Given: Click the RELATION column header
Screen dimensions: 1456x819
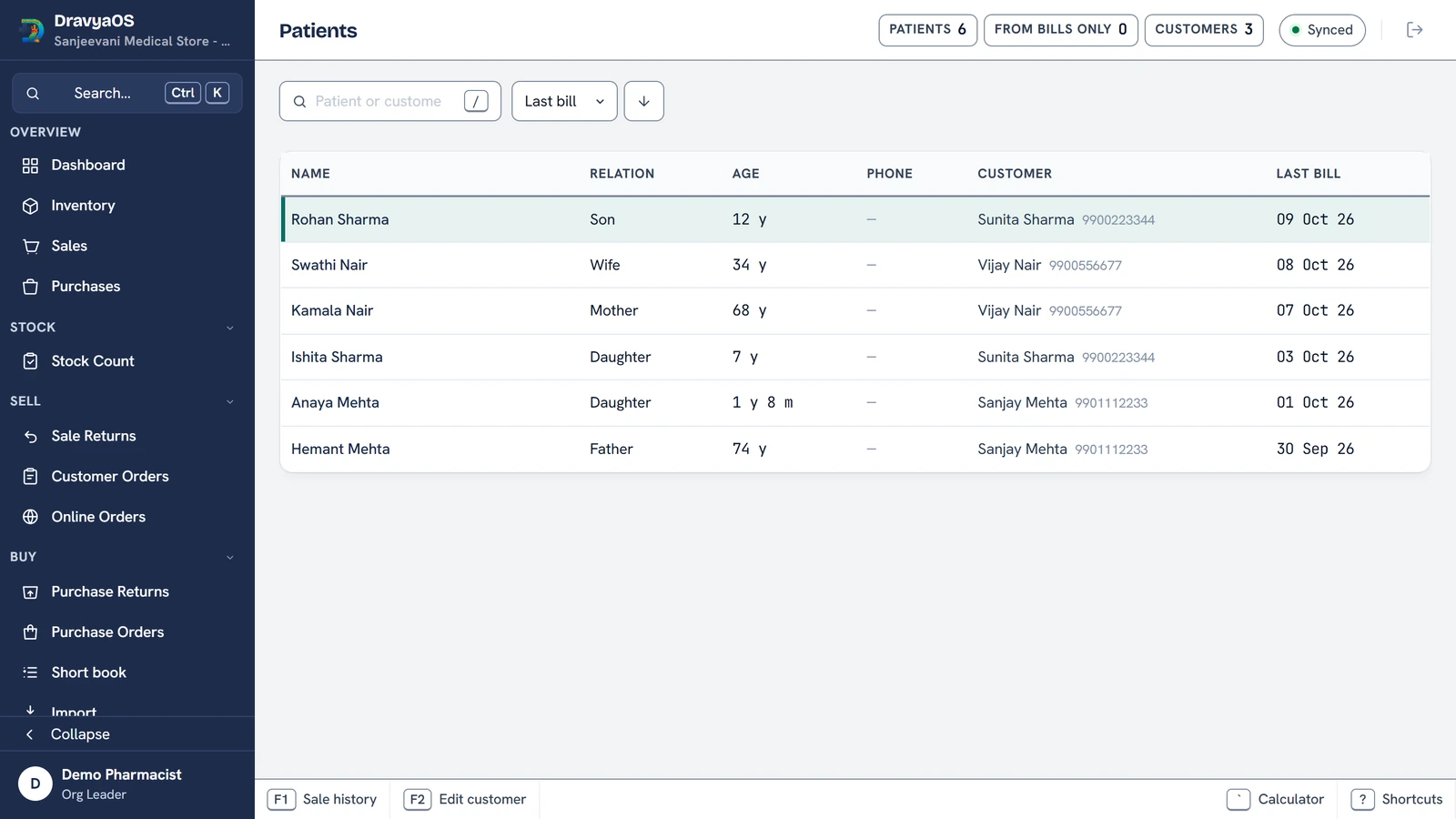Looking at the screenshot, I should click(x=622, y=174).
